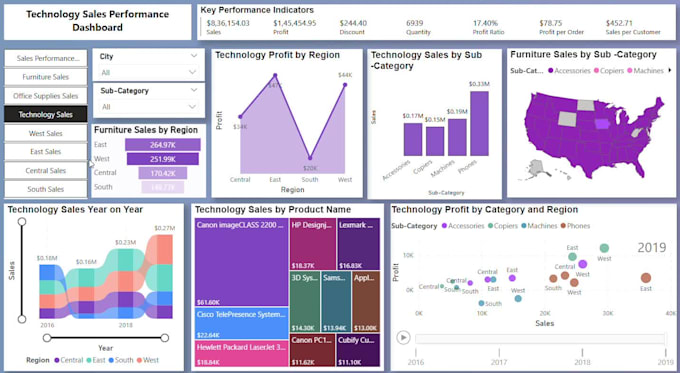Image resolution: width=680 pixels, height=373 pixels.
Task: Select the Technology Sales navigation button
Action: pos(46,115)
